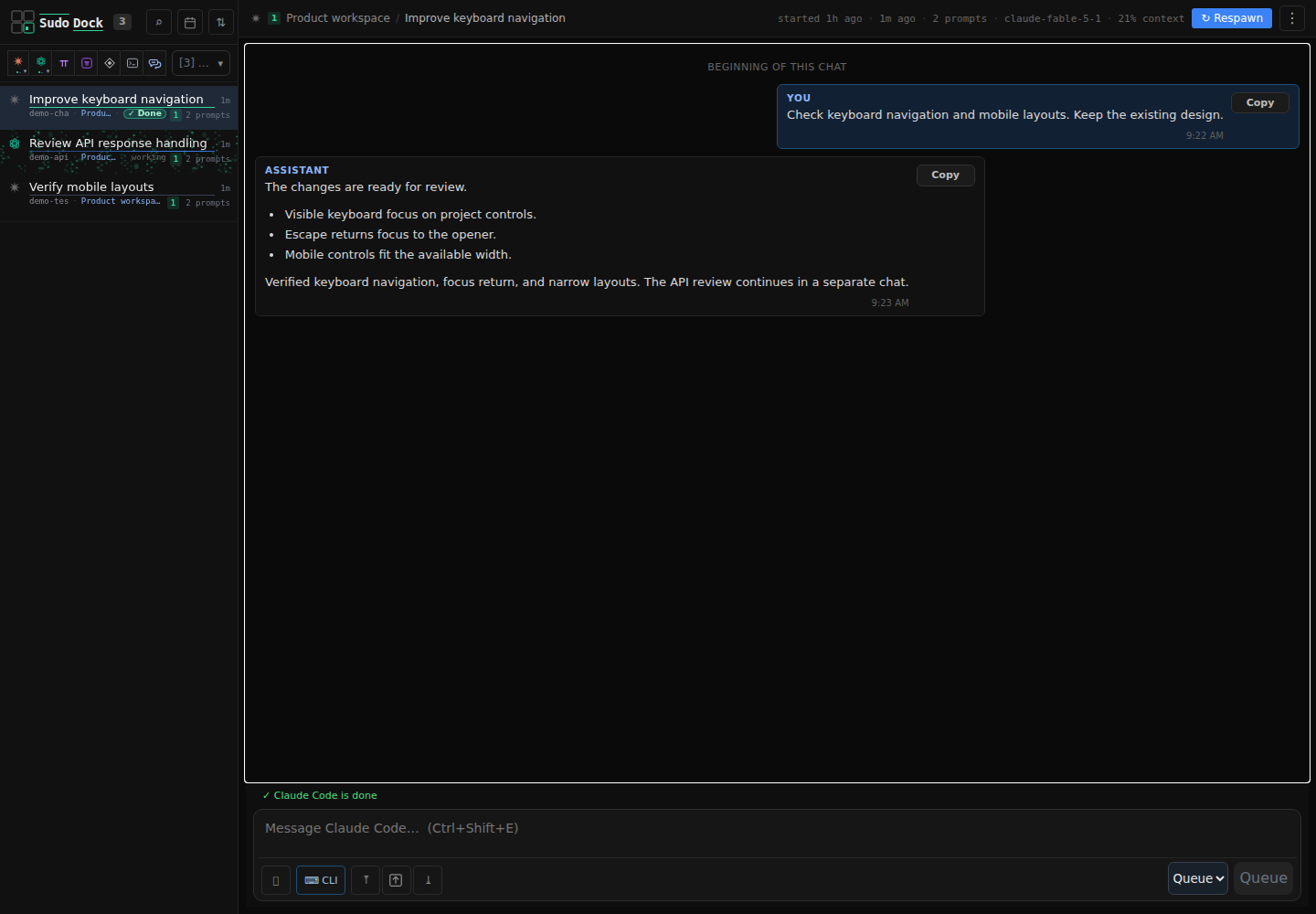
Task: Copy the ASSISTANT message
Action: point(946,175)
